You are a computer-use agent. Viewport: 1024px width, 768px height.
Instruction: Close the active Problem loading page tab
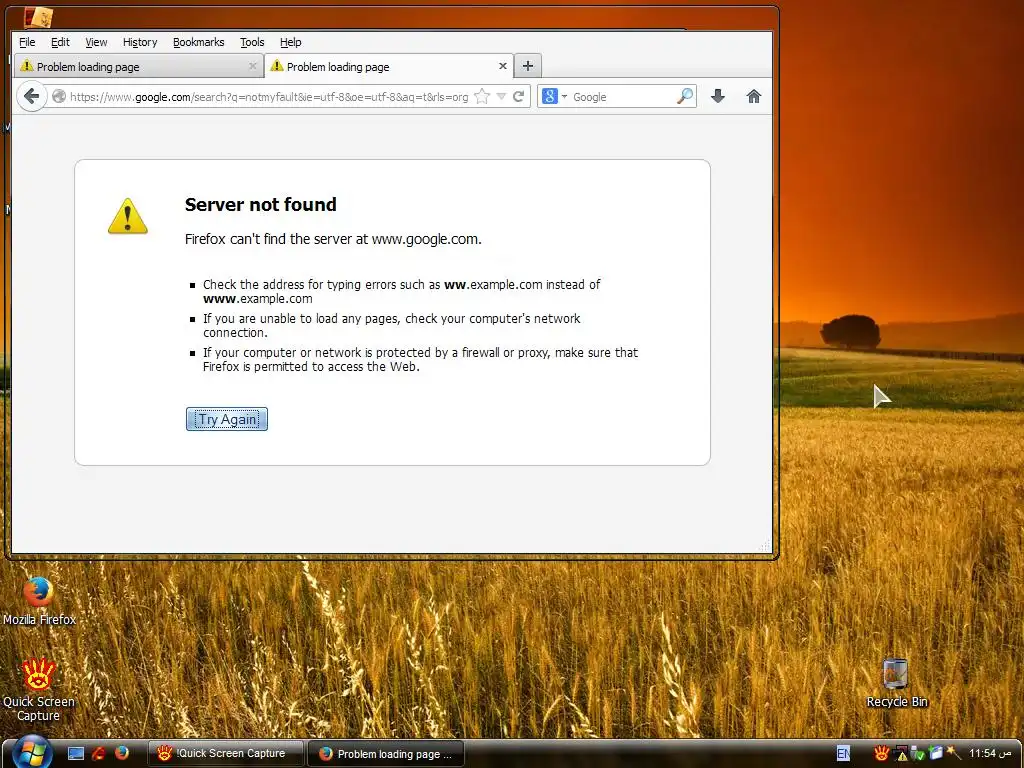(x=502, y=66)
